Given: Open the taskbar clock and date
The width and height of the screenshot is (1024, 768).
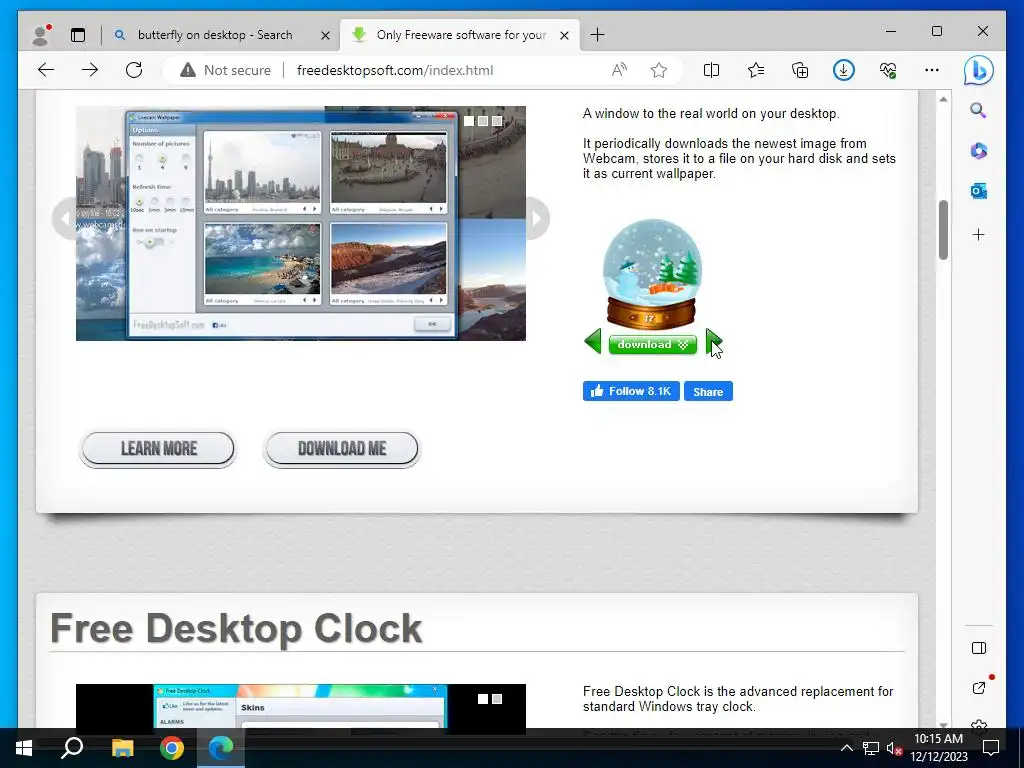Looking at the screenshot, I should click(938, 748).
